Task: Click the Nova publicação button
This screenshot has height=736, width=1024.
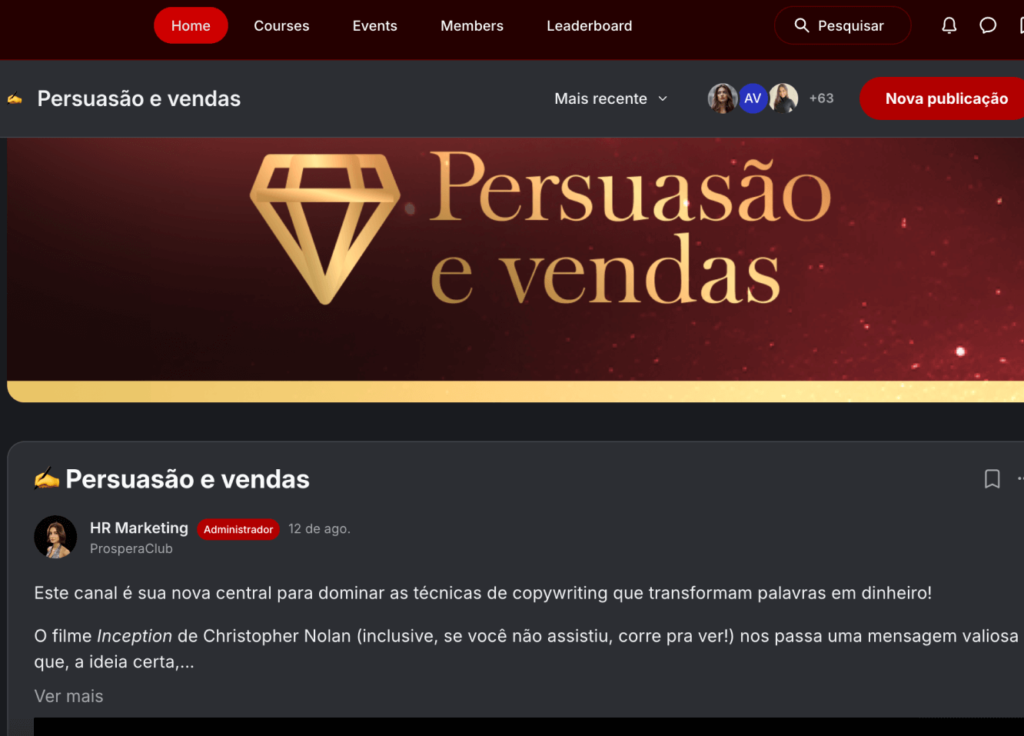Action: 945,99
